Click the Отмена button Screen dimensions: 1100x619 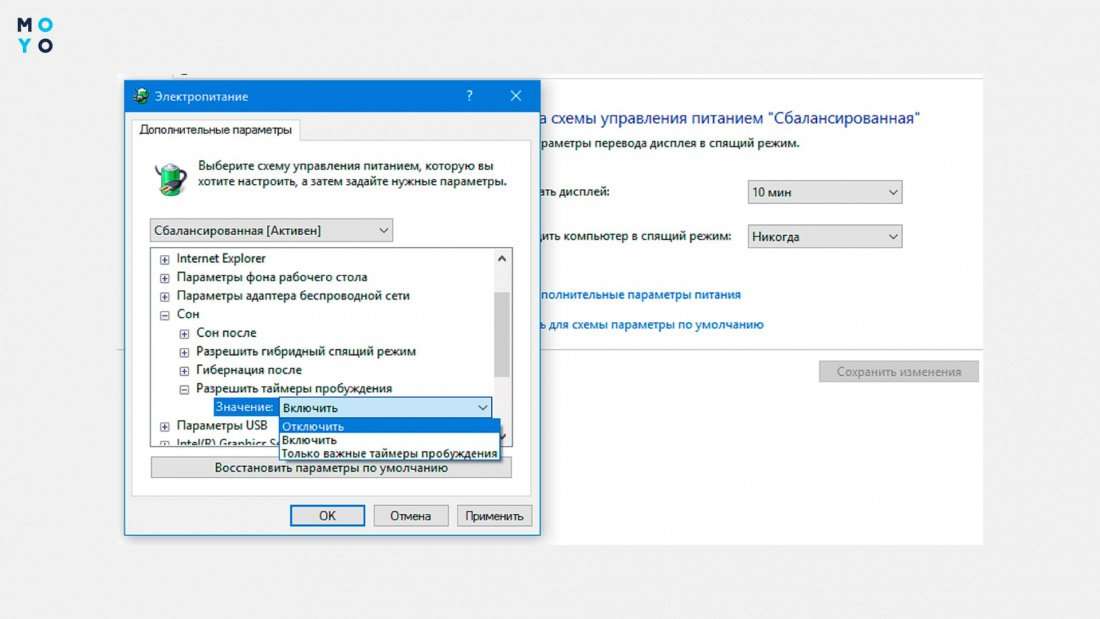[410, 516]
